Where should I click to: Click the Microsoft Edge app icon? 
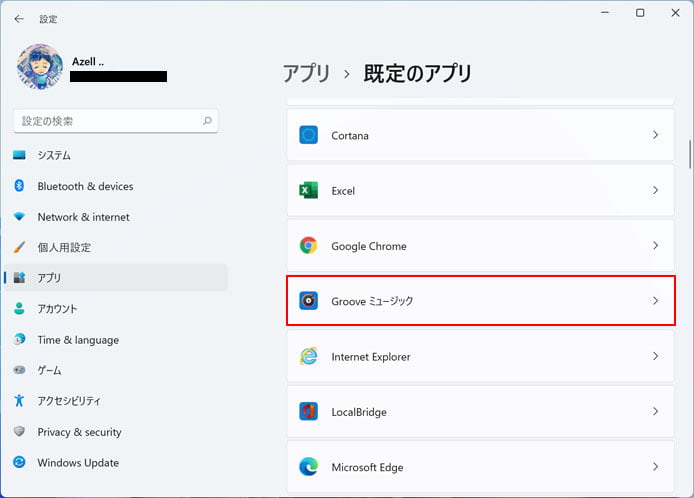tap(308, 467)
